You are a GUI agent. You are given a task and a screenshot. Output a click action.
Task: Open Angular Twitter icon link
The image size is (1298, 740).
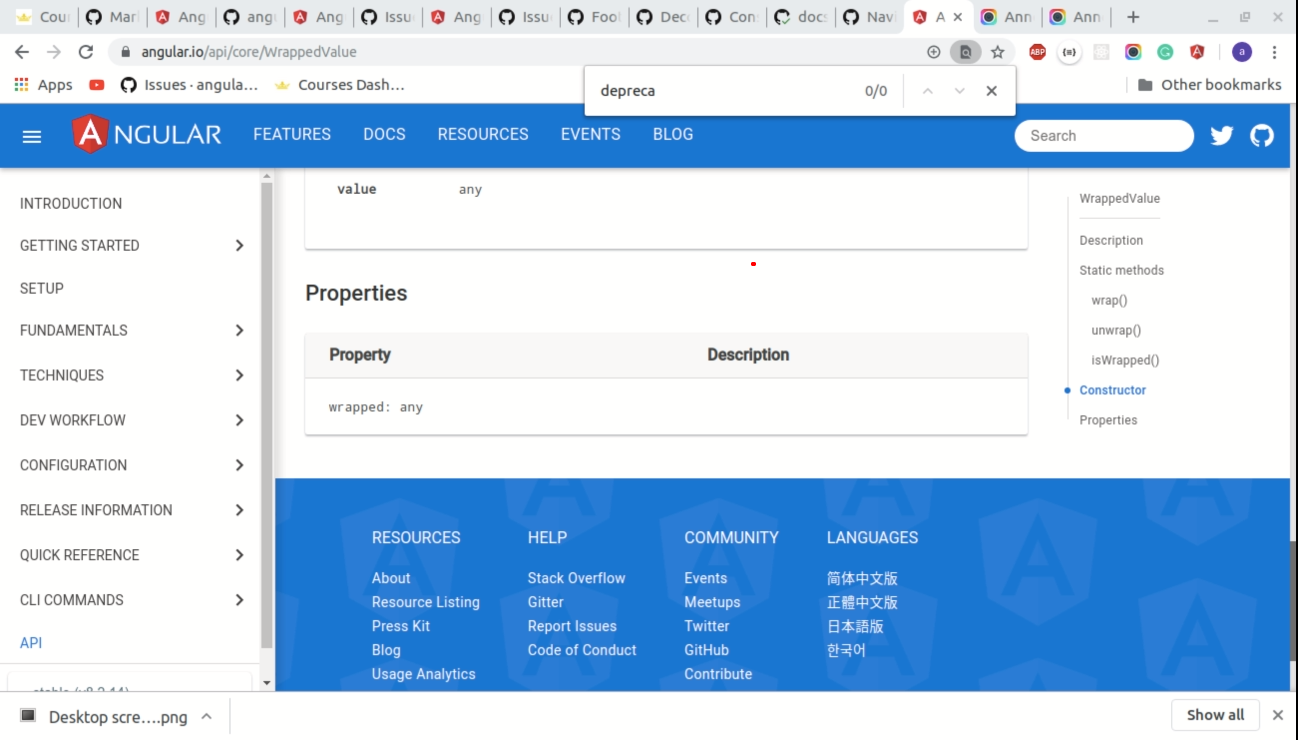(x=1222, y=136)
